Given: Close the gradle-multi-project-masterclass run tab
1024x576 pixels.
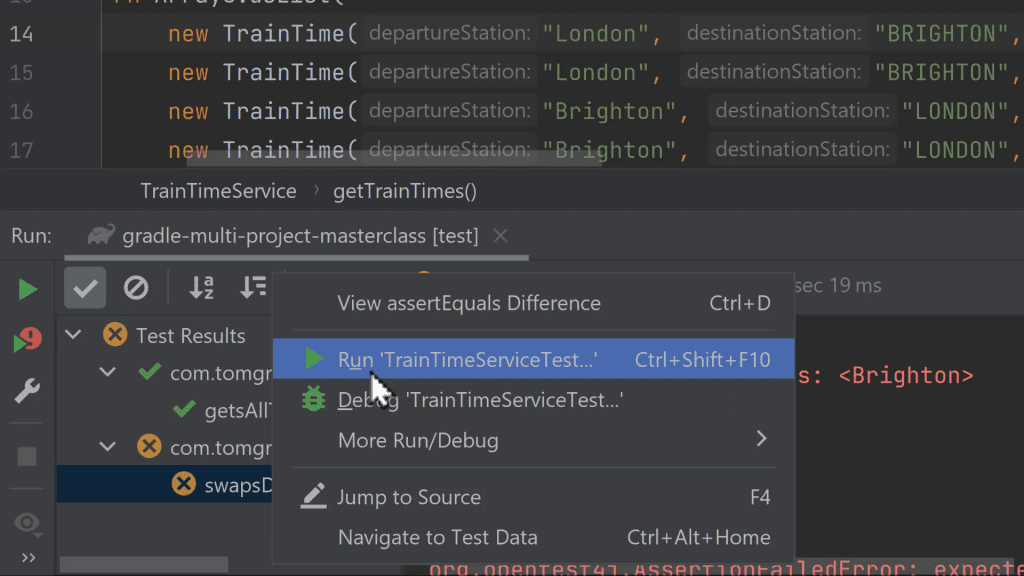Looking at the screenshot, I should [x=501, y=237].
